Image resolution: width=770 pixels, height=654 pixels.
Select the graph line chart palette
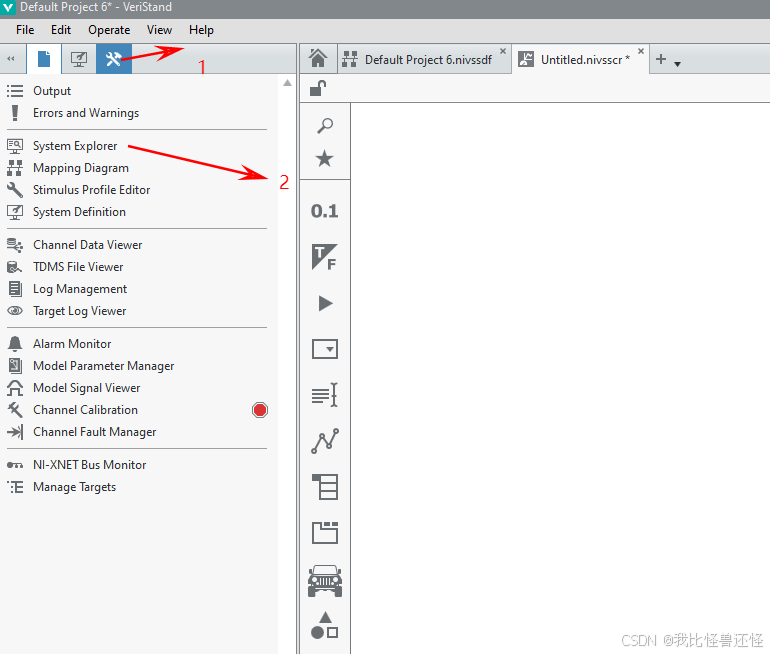tap(325, 441)
